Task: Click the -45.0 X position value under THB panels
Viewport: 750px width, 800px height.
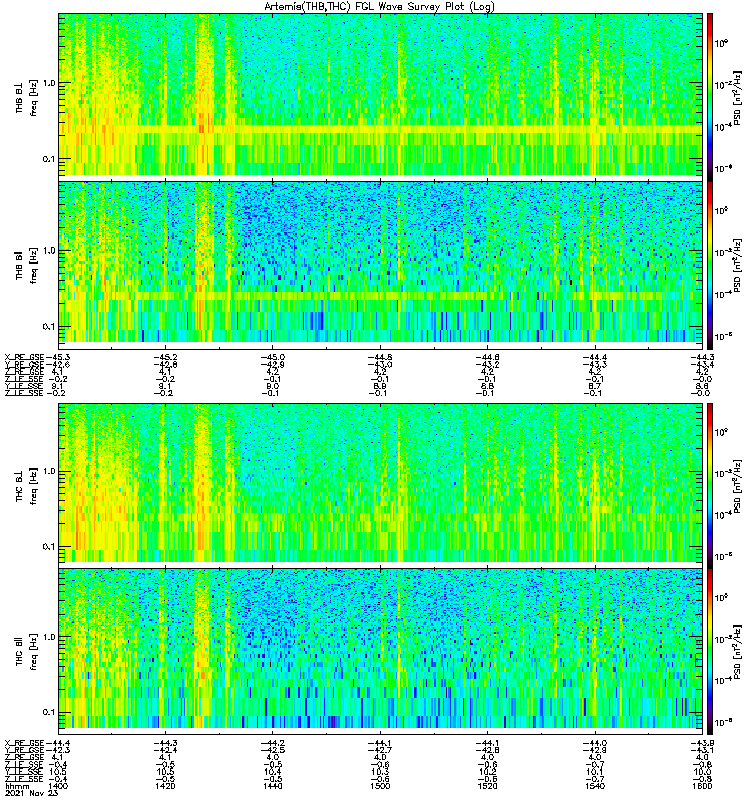Action: click(x=272, y=357)
